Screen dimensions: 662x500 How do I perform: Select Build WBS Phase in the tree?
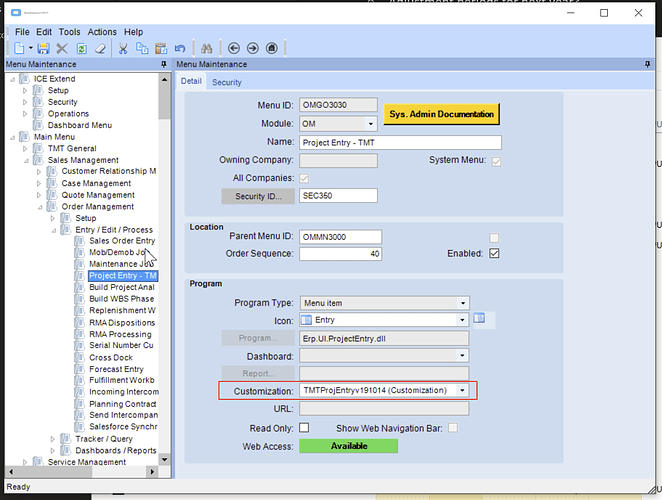pos(122,299)
